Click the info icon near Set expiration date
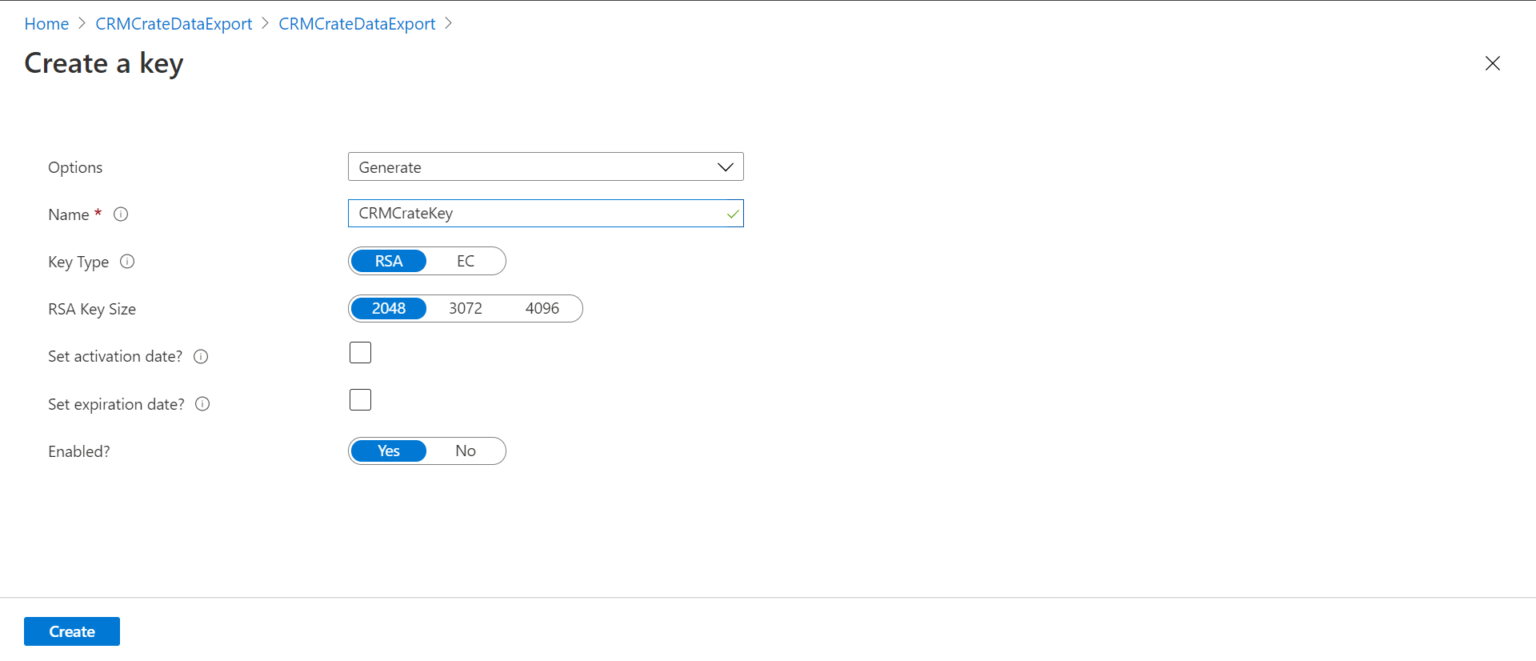Viewport: 1536px width, 661px height. 201,403
